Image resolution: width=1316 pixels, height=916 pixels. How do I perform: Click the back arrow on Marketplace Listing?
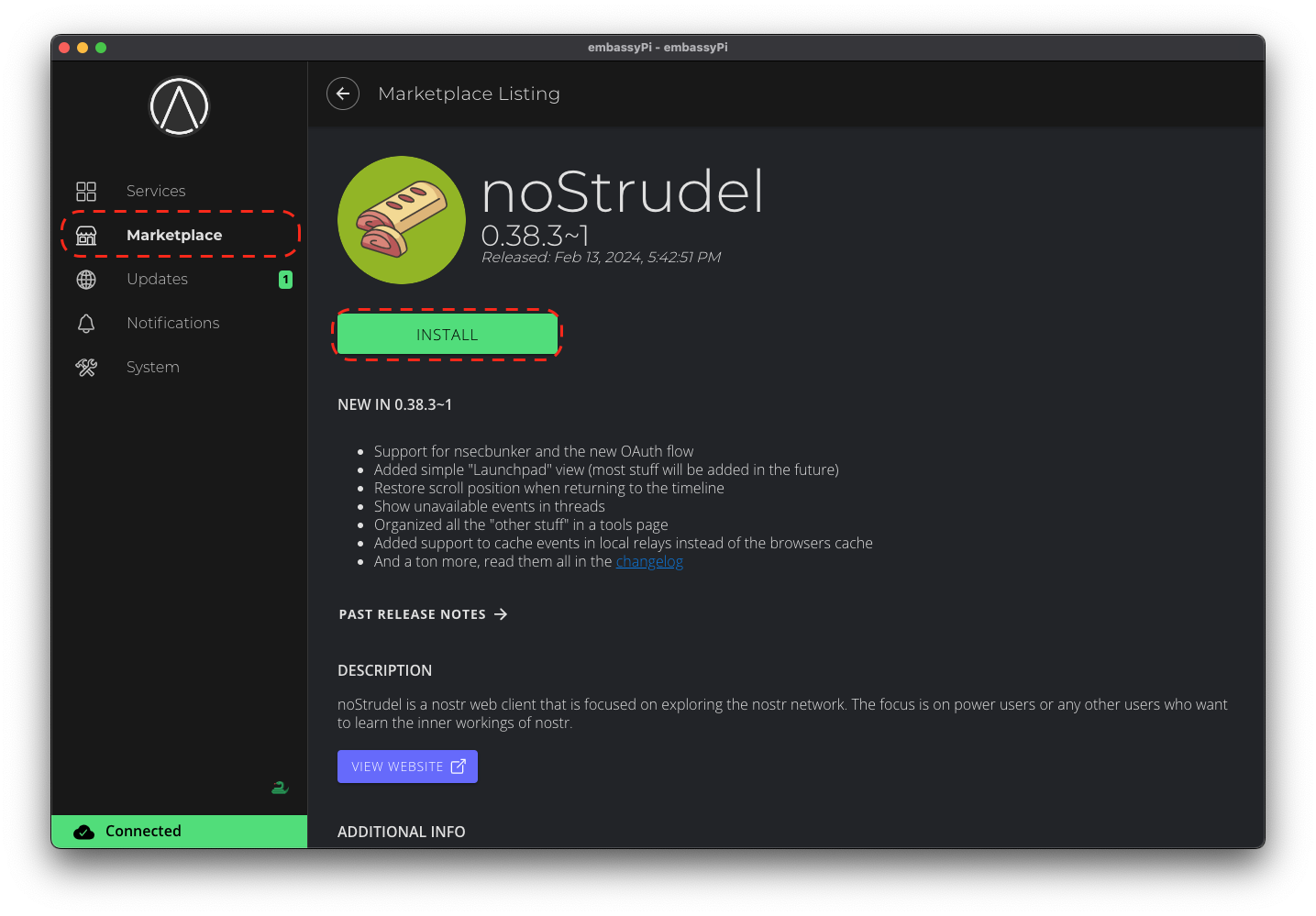342,94
